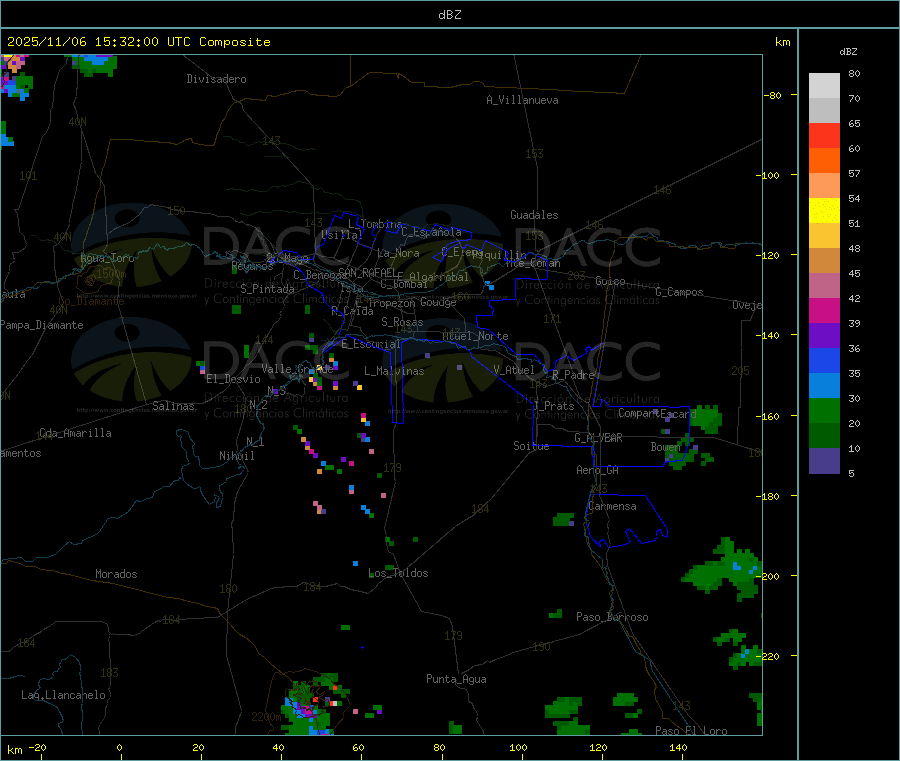Click the magenta 42 dBZ legend swatch
This screenshot has width=900, height=761.
[824, 310]
